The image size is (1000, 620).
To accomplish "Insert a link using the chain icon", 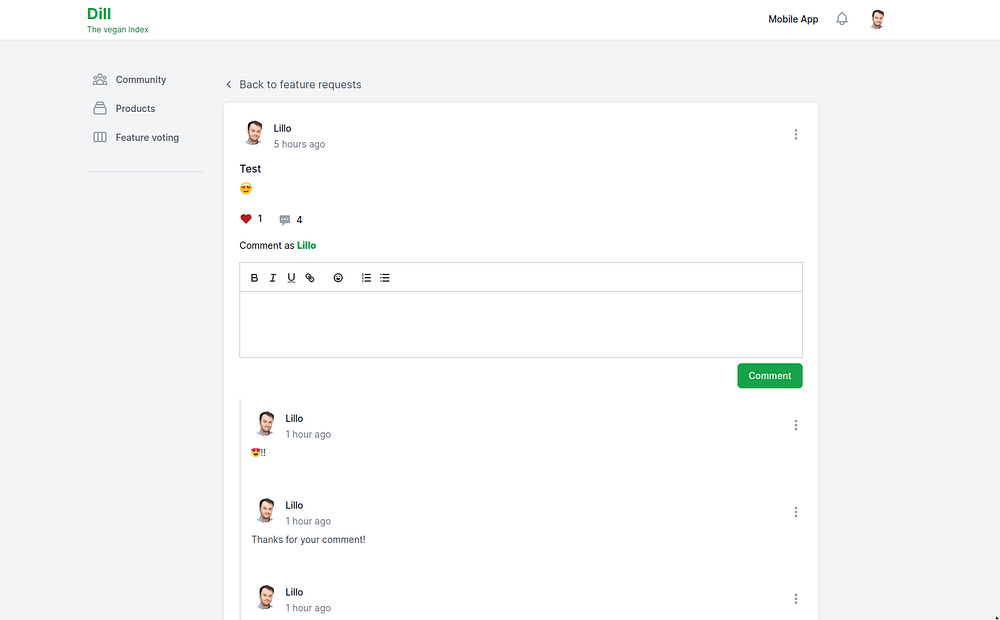I will click(310, 277).
